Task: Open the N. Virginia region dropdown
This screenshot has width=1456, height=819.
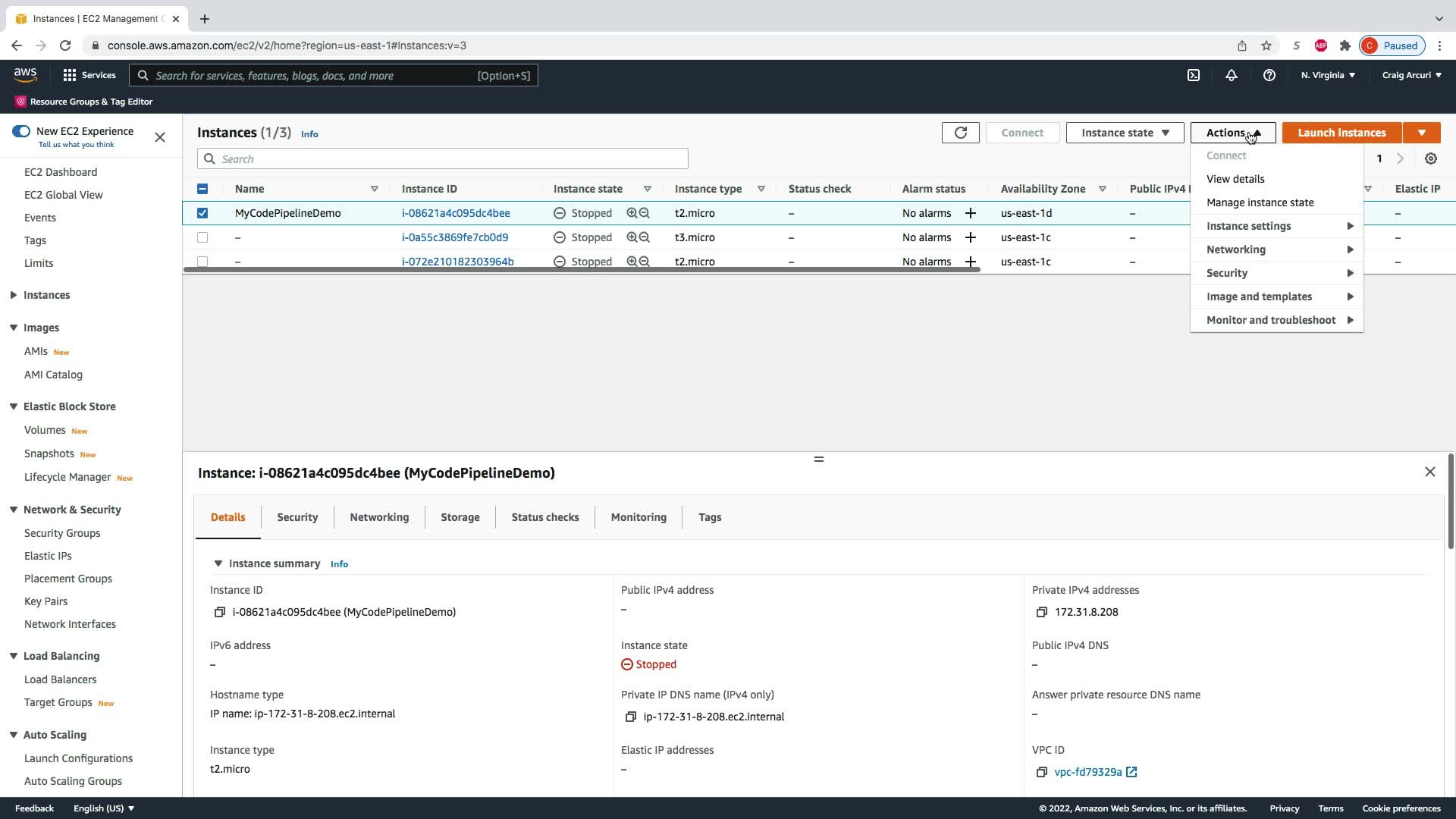Action: point(1328,75)
